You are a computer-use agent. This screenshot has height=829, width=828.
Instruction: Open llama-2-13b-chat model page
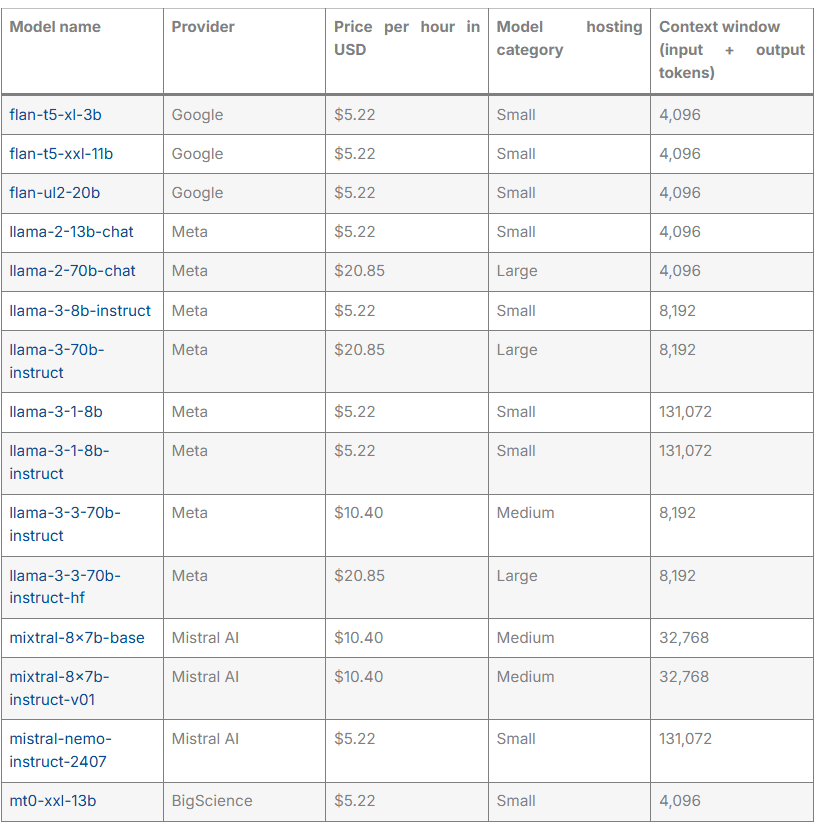(x=71, y=232)
